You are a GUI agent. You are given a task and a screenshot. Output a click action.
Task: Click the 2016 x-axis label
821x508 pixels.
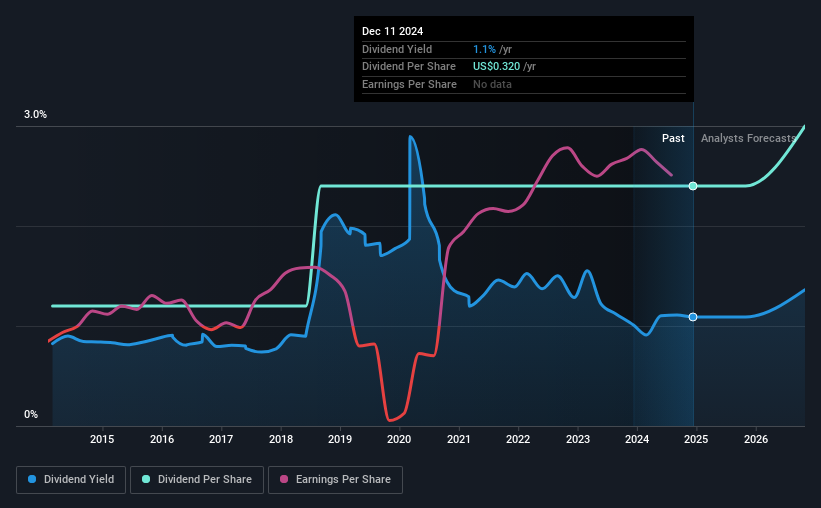[x=162, y=439]
